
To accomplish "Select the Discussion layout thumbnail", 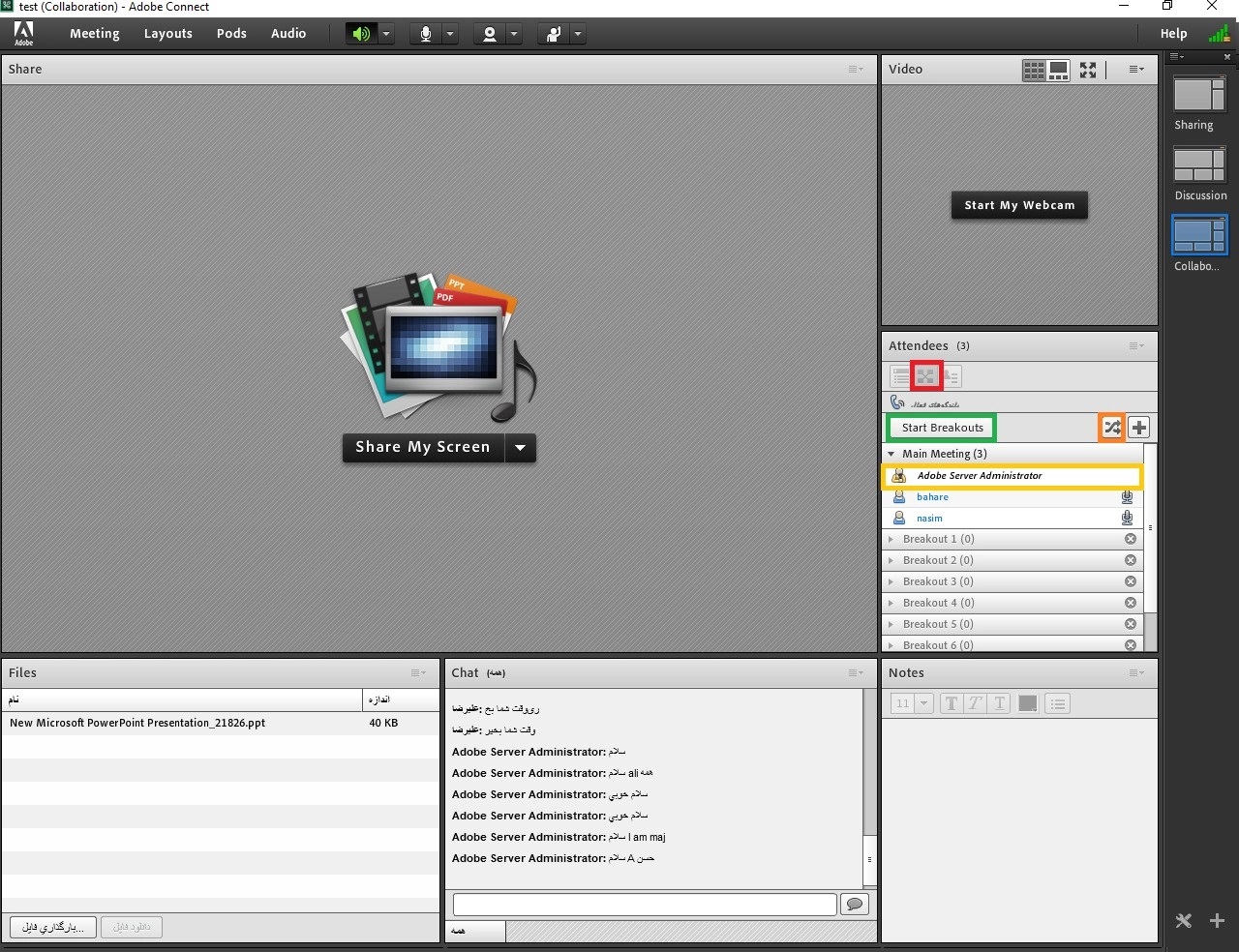I will click(1199, 164).
